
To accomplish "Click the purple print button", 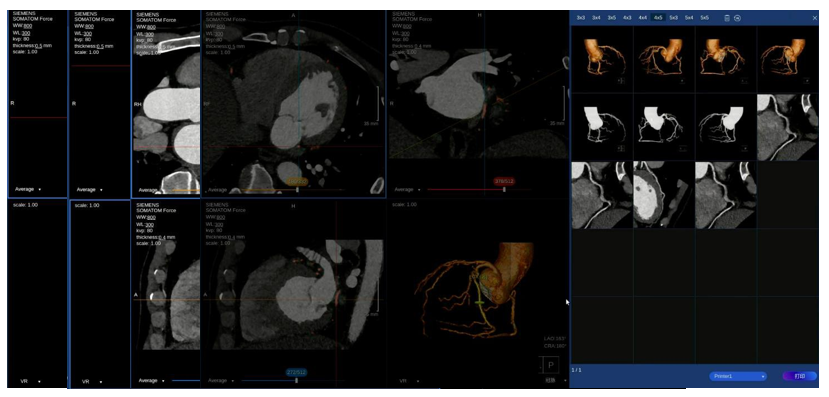I will (x=800, y=376).
